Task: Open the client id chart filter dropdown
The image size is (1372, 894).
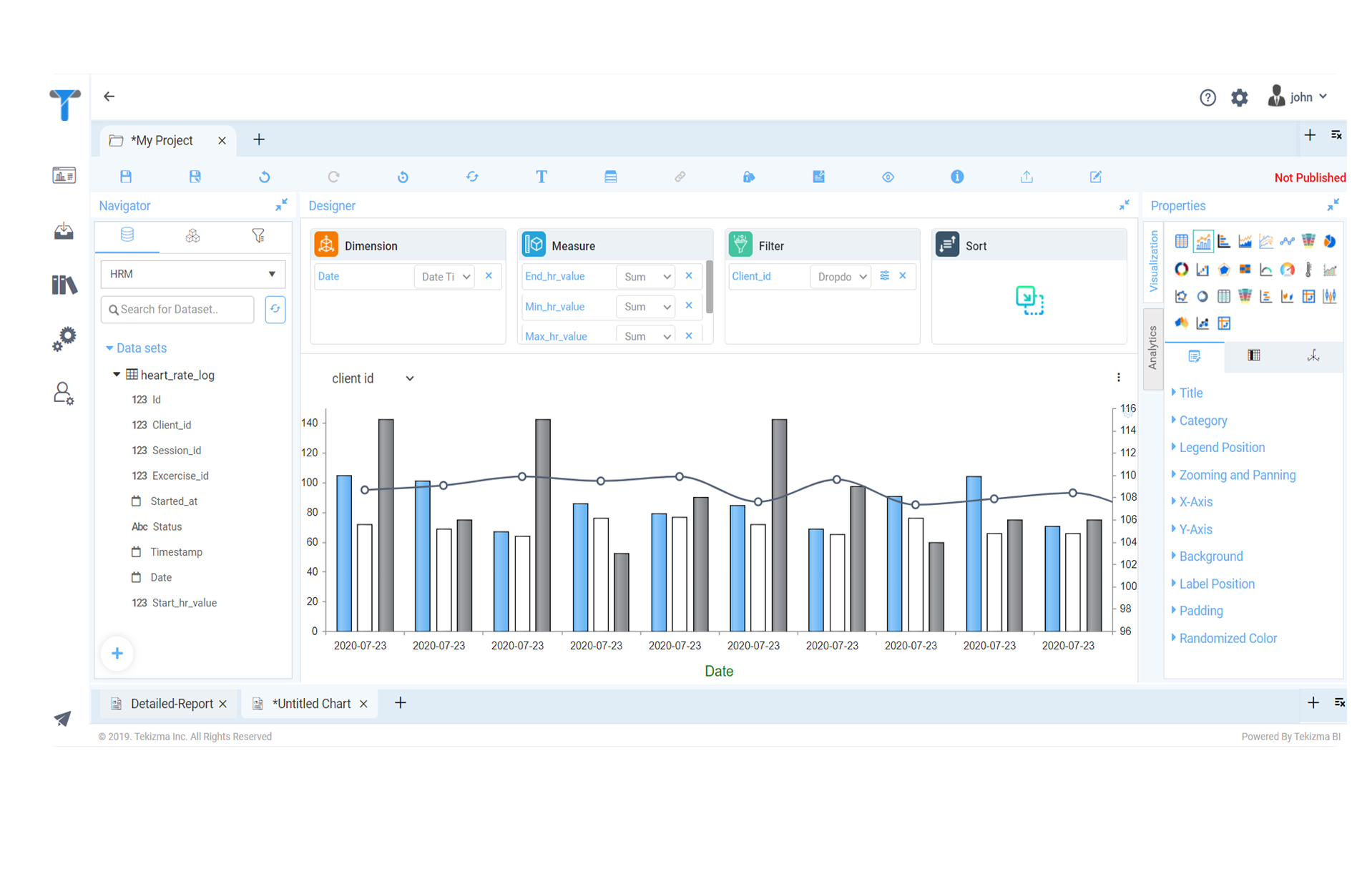Action: (372, 378)
